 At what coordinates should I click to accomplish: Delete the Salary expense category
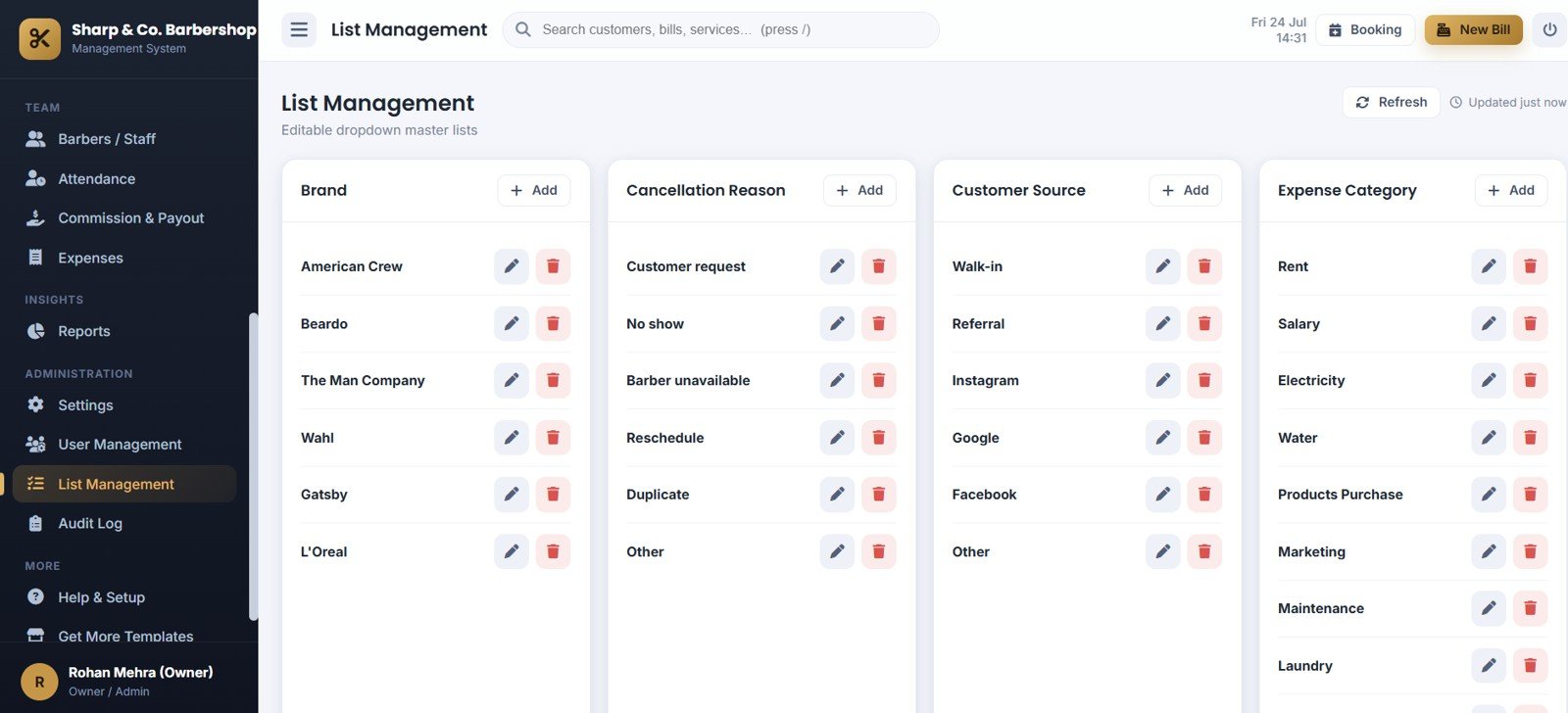[x=1530, y=323]
